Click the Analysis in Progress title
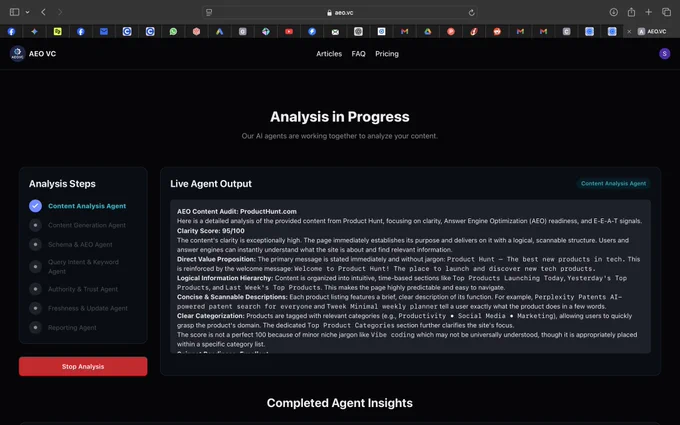The image size is (680, 425). (340, 117)
